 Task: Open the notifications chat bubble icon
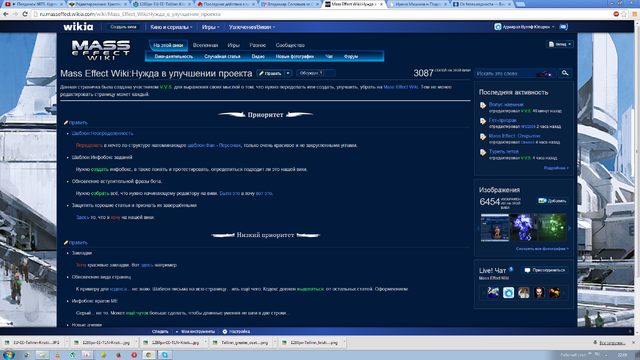pos(564,27)
